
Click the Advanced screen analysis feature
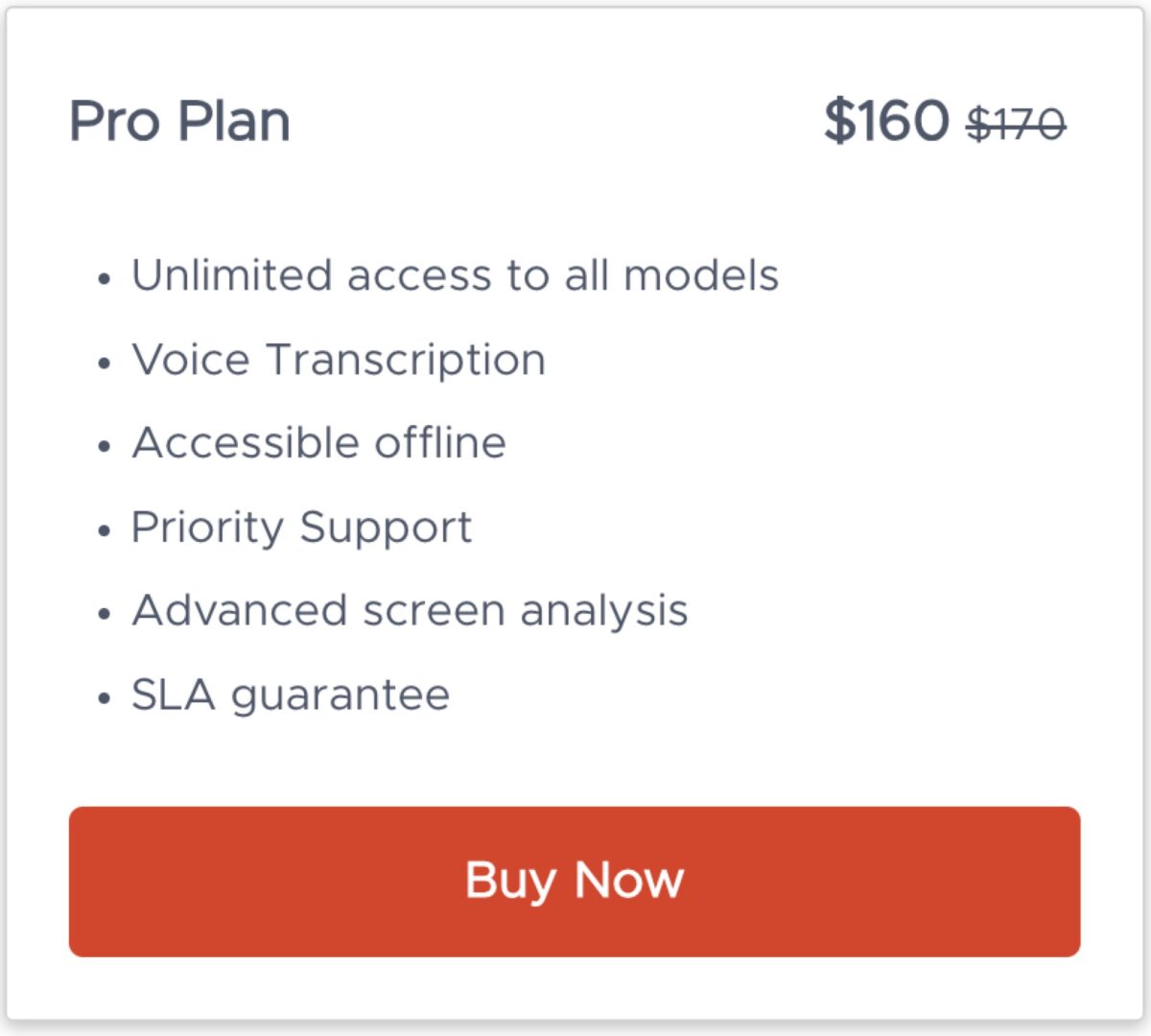point(410,612)
